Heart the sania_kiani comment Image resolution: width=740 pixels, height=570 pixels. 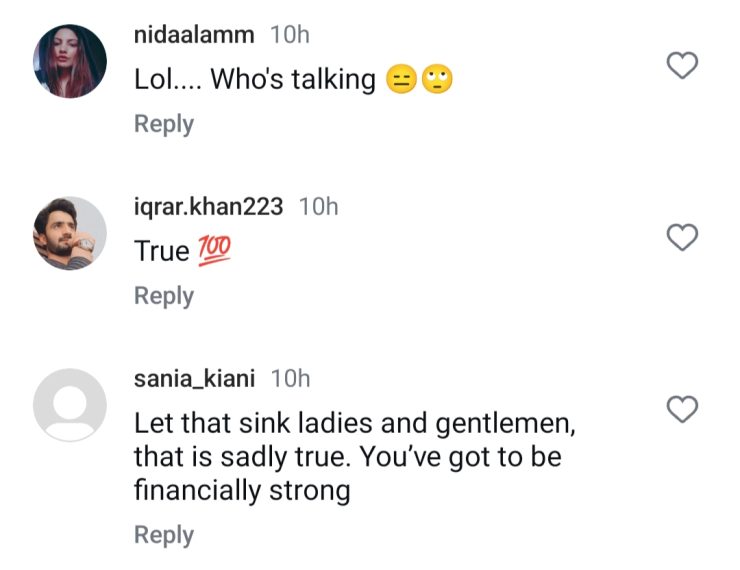point(682,409)
